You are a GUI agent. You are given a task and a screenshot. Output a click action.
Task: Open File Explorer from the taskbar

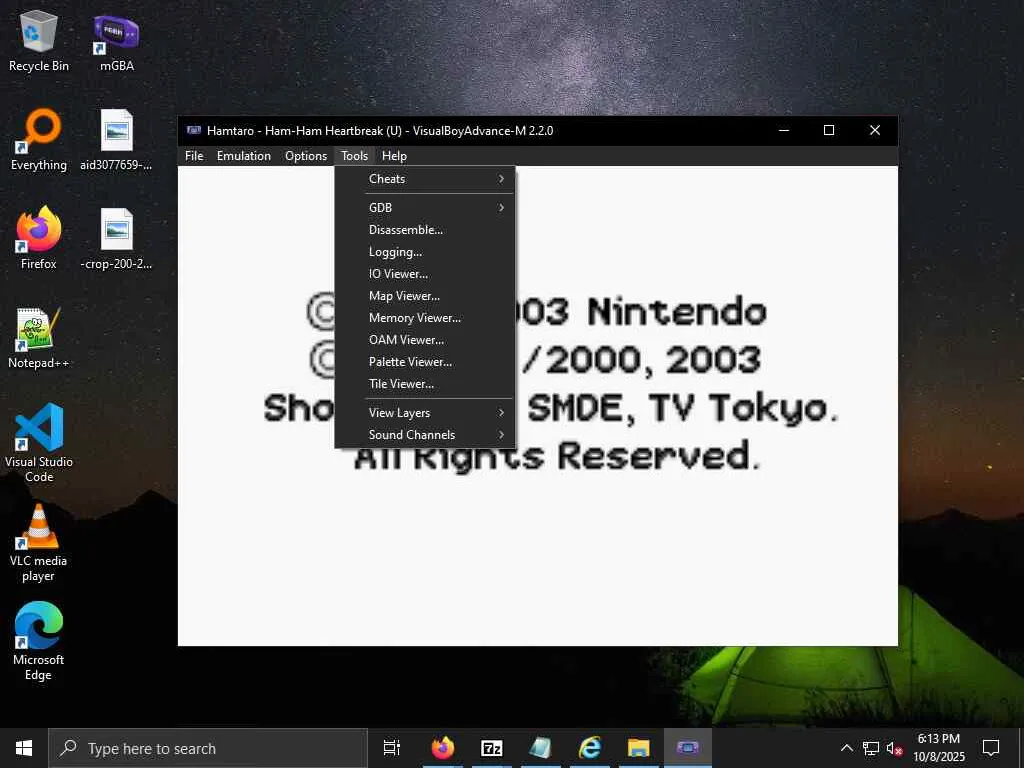pos(639,748)
